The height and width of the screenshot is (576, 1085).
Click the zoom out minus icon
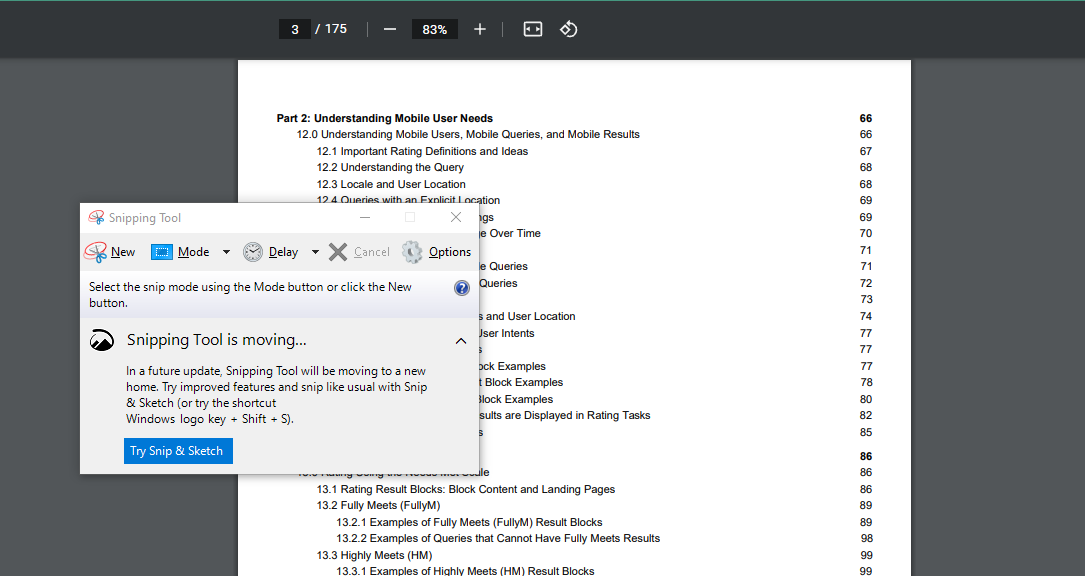coord(390,29)
